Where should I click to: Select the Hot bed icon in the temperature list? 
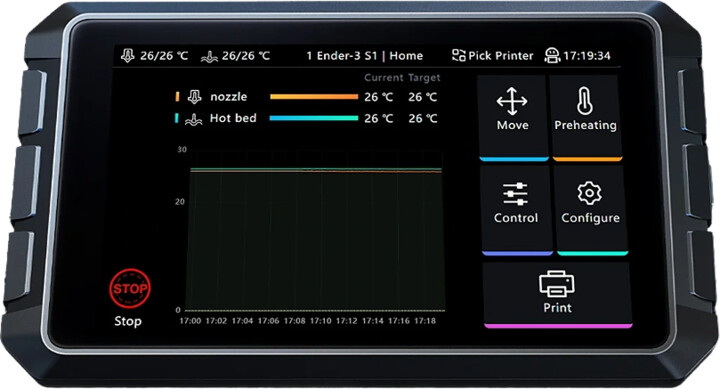pos(193,118)
